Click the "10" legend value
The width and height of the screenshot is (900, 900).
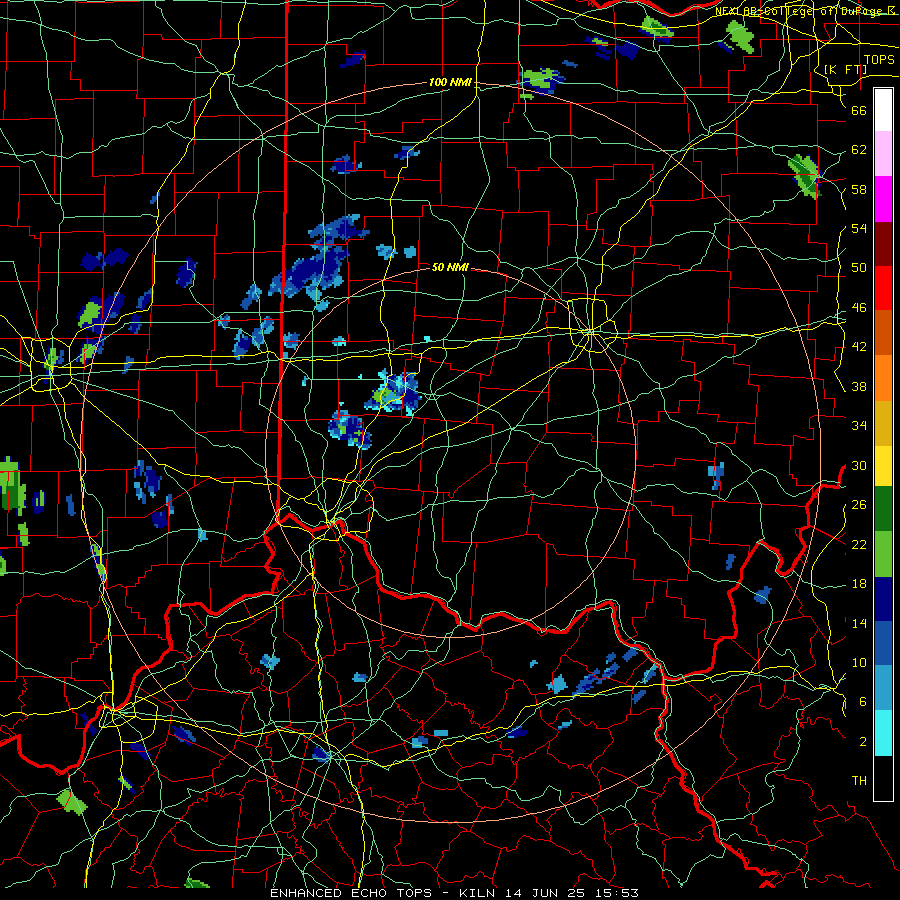click(x=859, y=662)
